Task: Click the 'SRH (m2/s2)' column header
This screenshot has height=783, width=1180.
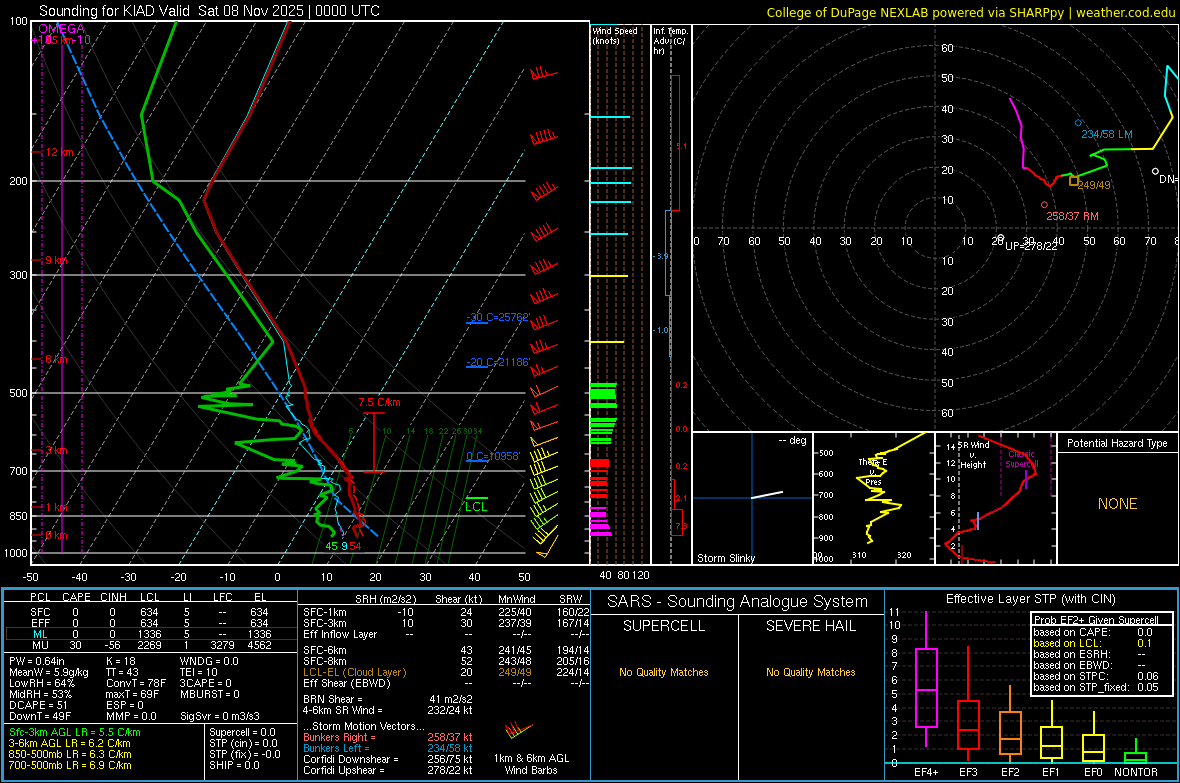Action: coord(385,599)
